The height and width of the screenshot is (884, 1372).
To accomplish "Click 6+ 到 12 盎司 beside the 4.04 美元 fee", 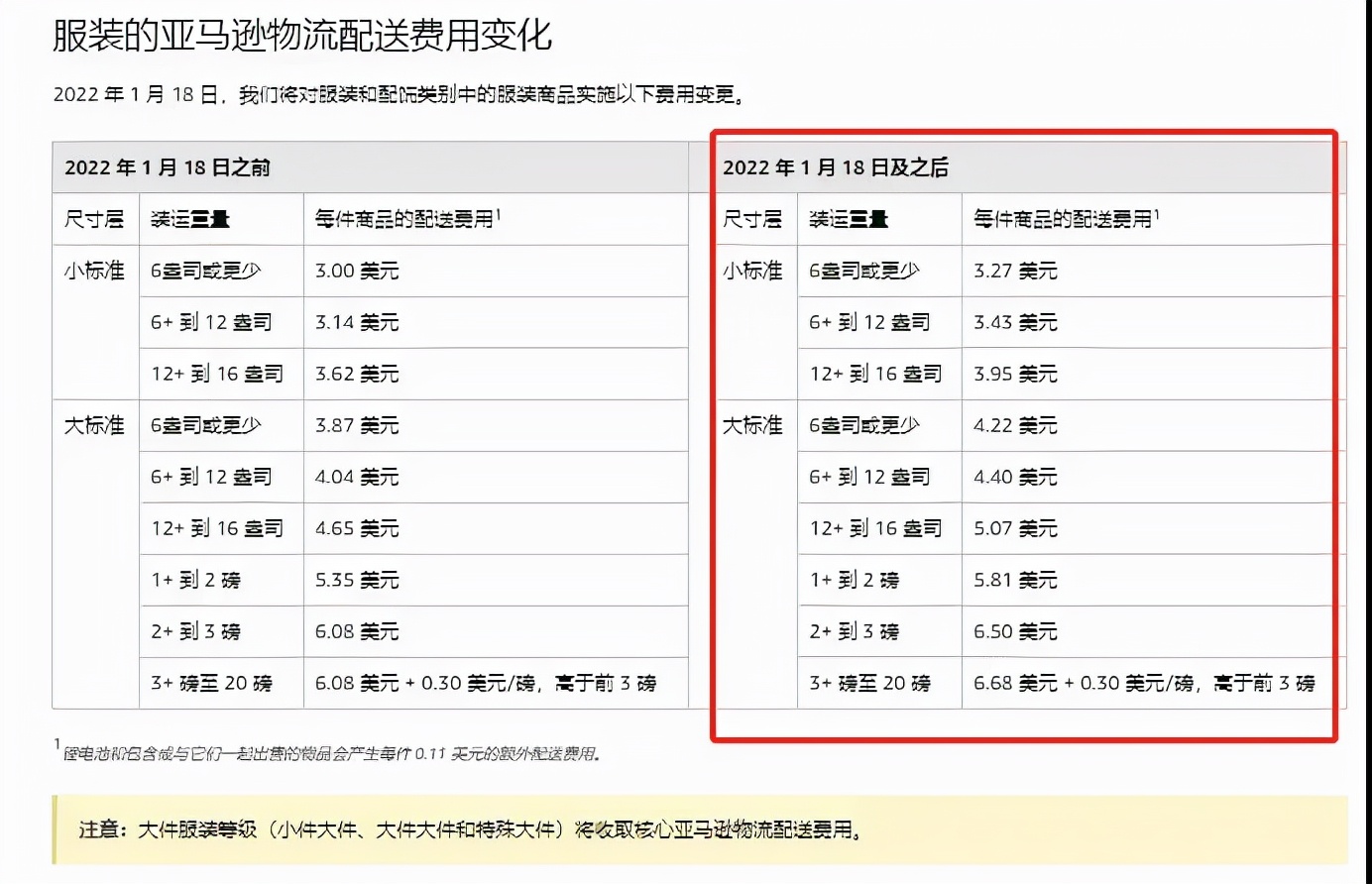I will point(211,477).
